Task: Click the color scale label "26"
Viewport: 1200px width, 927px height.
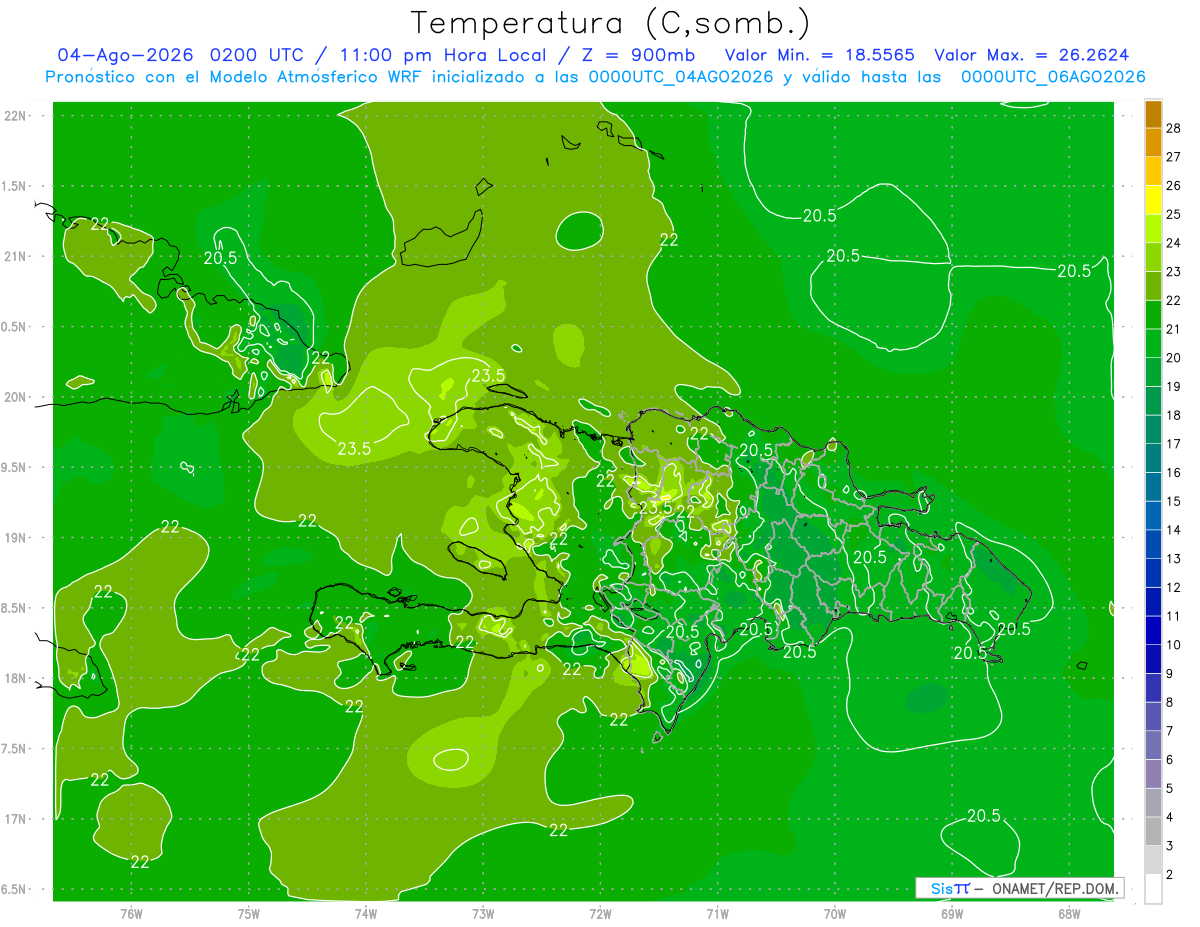Action: pyautogui.click(x=1174, y=186)
